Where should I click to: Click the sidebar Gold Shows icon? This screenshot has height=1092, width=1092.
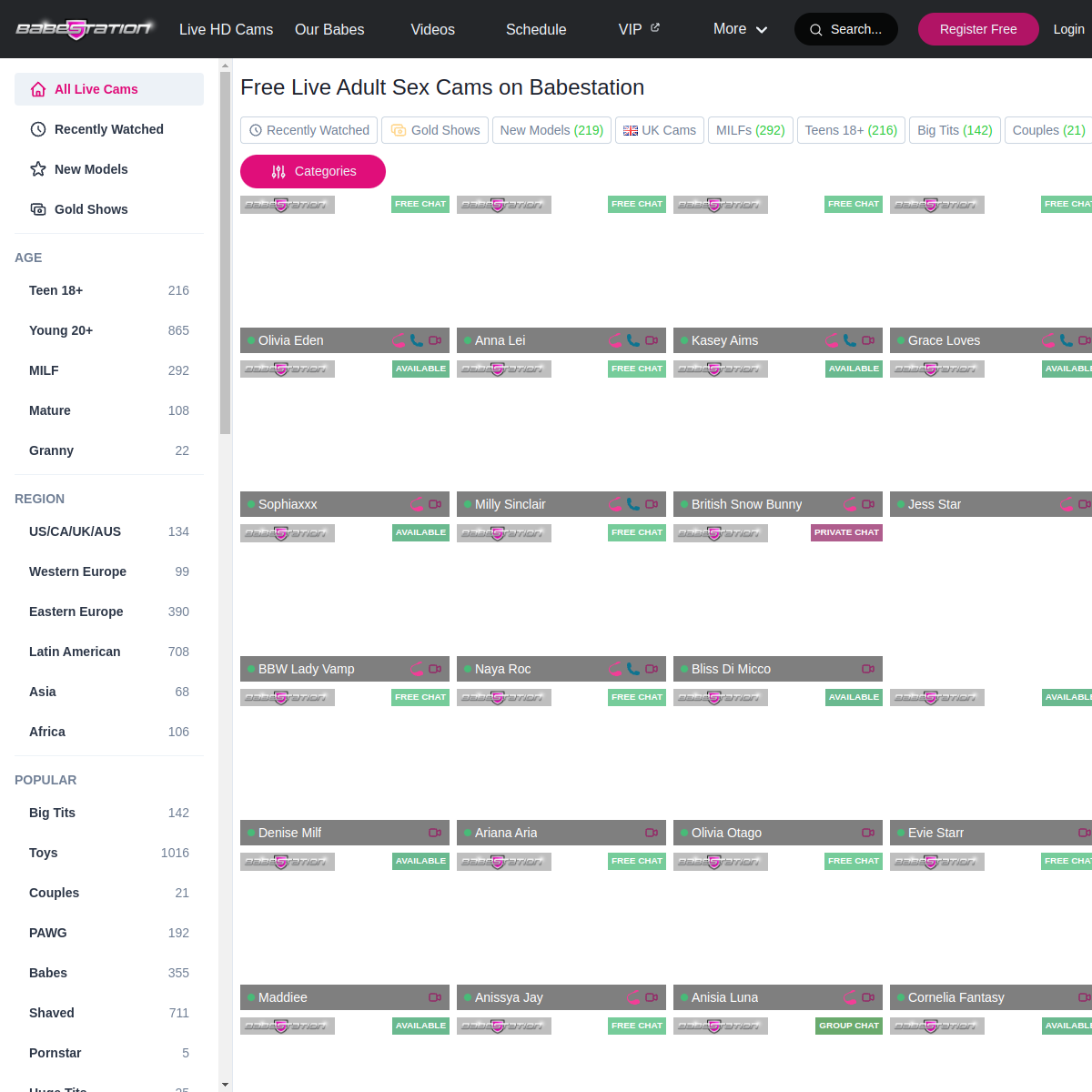coord(38,209)
